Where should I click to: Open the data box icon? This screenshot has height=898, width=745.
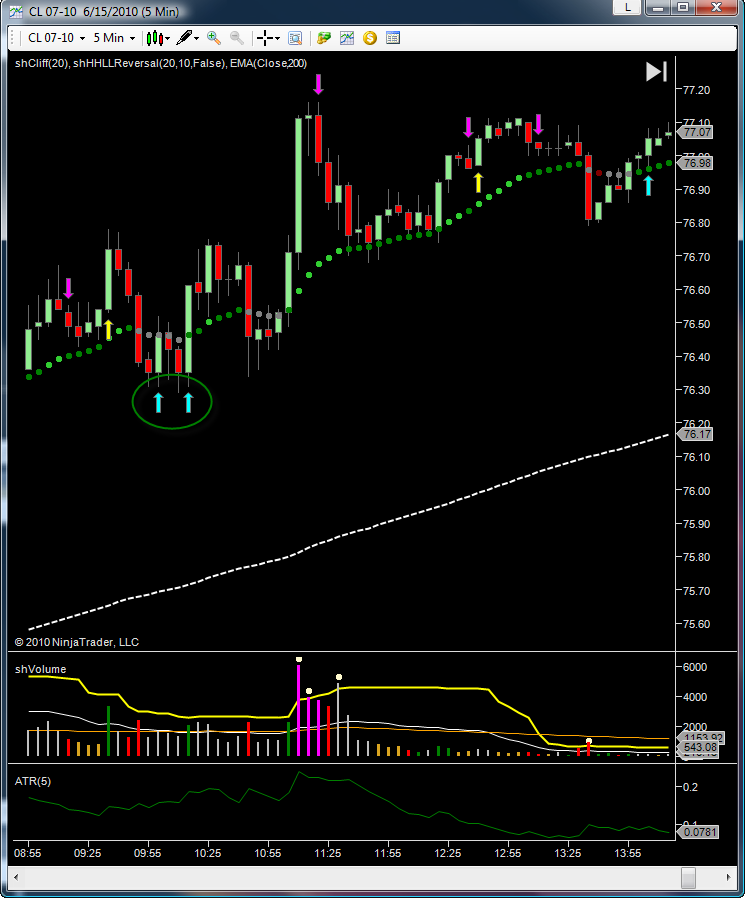coord(295,38)
